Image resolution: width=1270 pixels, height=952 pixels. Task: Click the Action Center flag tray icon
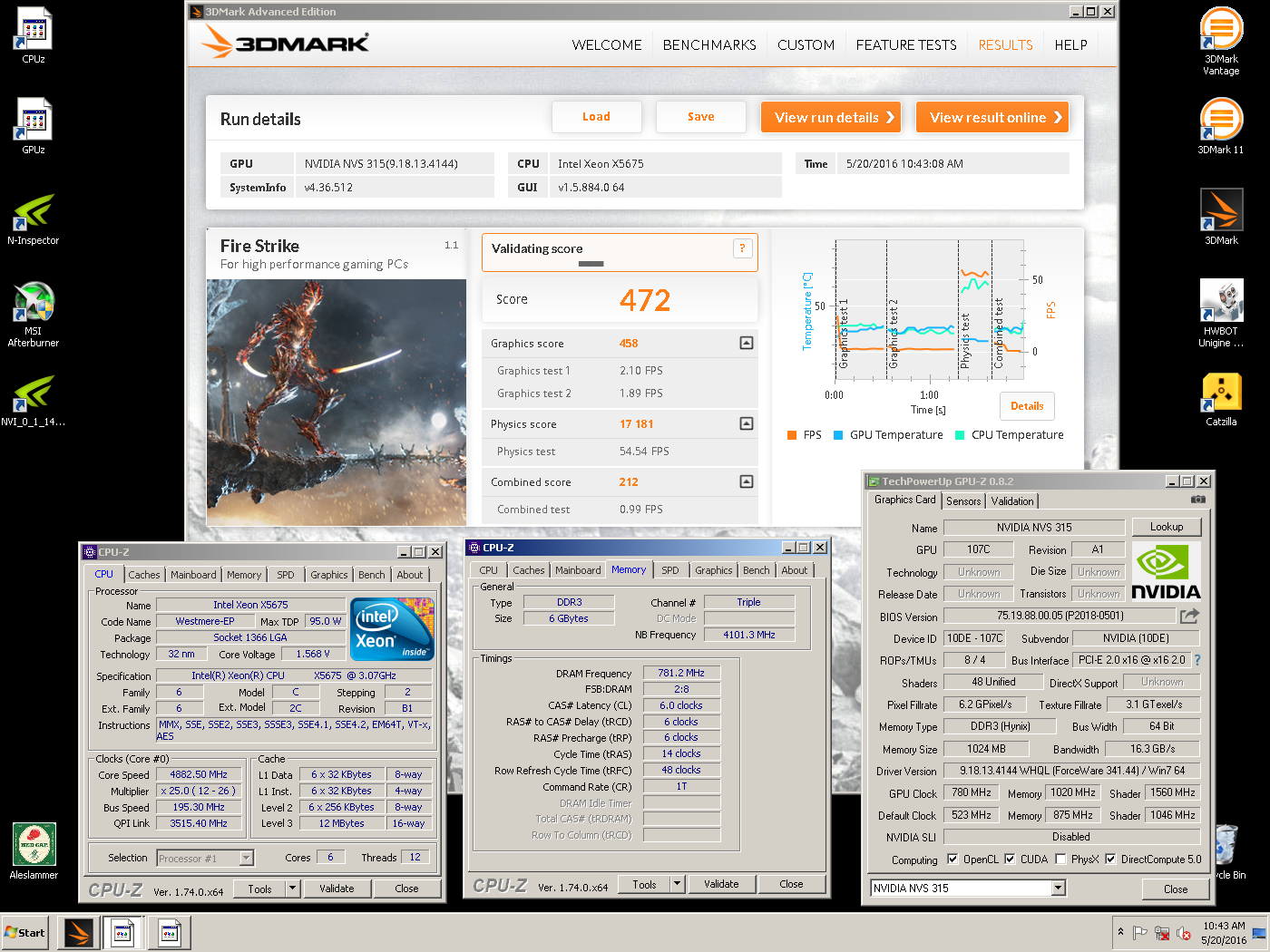(x=1140, y=933)
